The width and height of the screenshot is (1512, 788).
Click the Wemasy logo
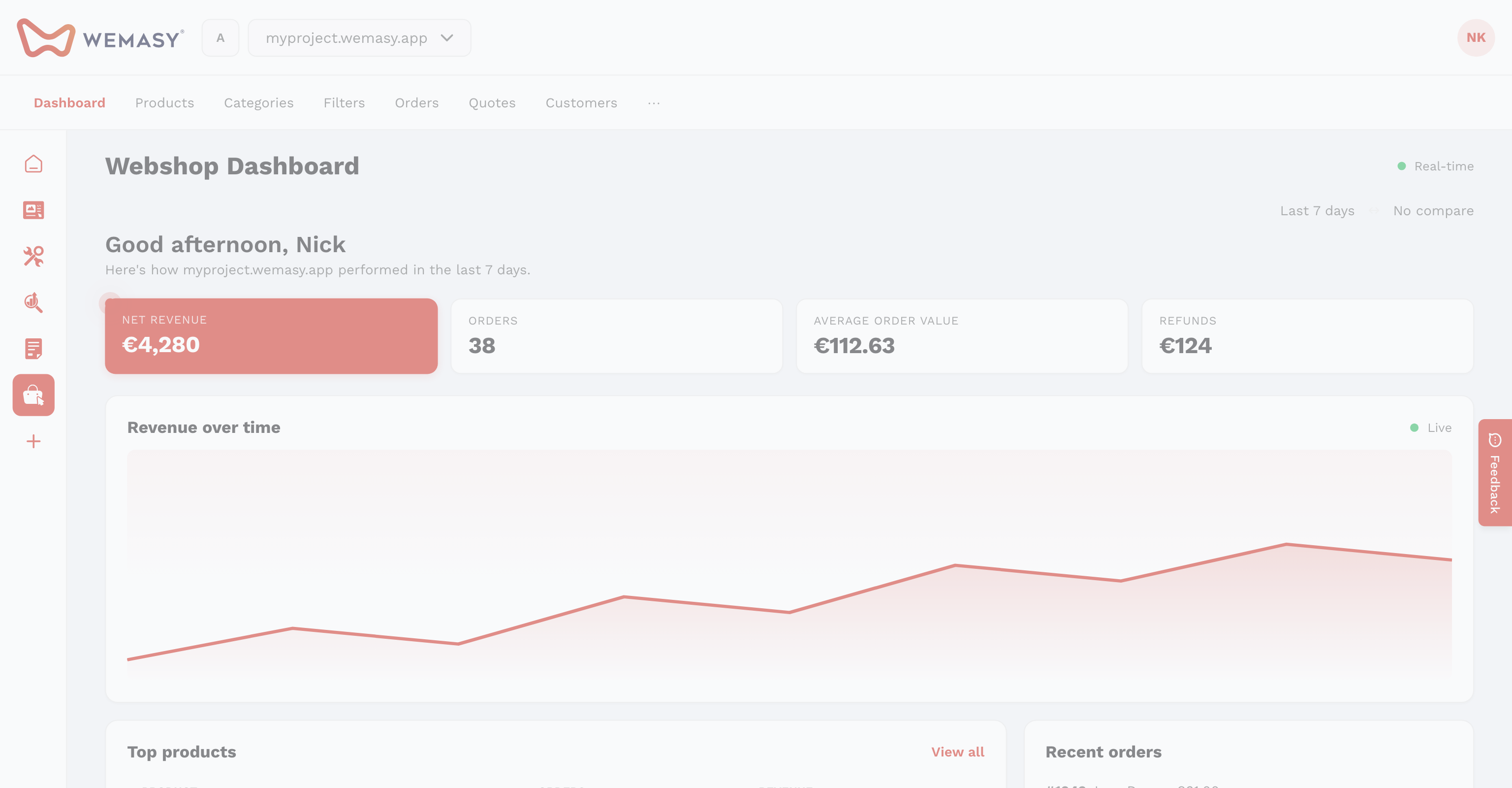point(100,38)
